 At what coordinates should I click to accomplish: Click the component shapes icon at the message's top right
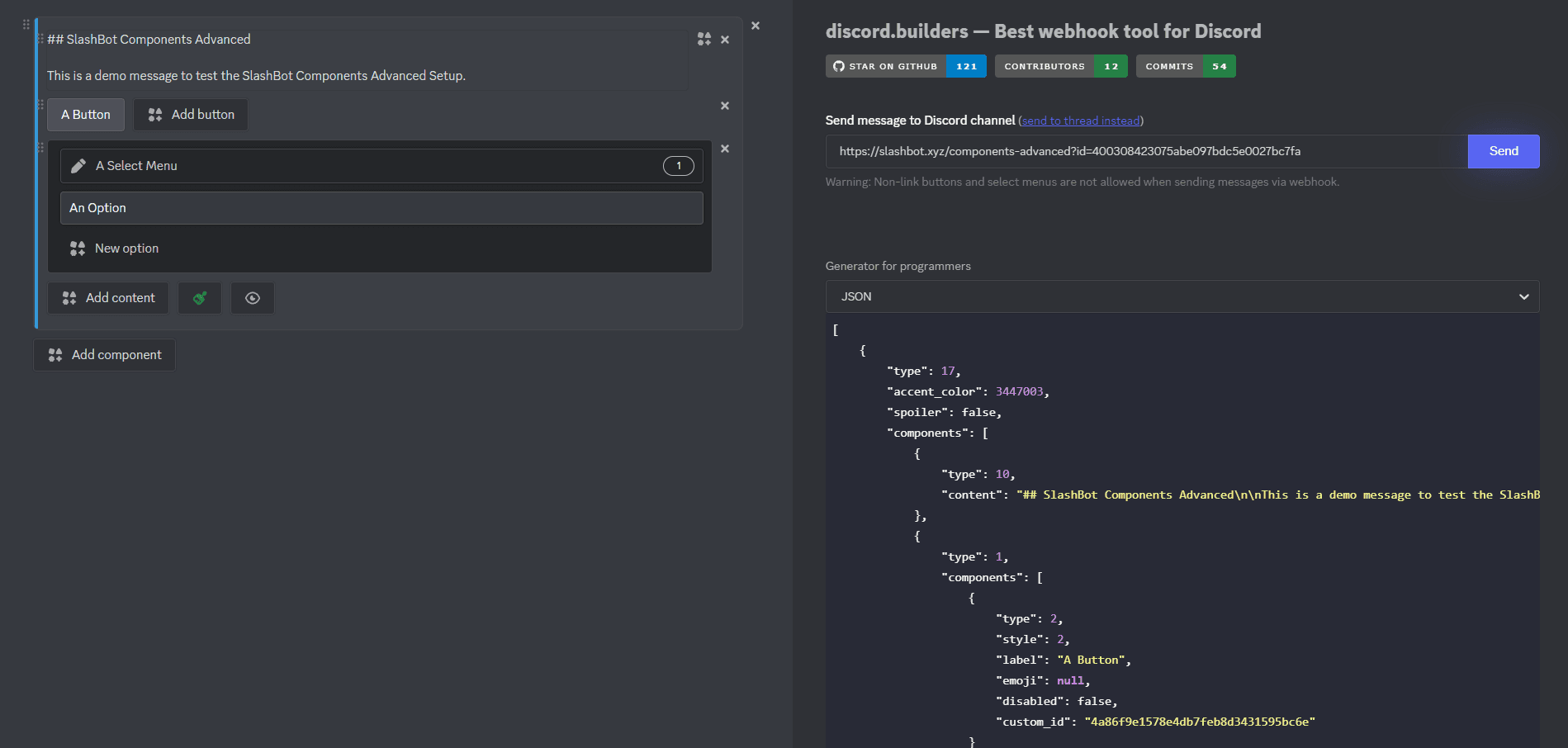tap(704, 39)
